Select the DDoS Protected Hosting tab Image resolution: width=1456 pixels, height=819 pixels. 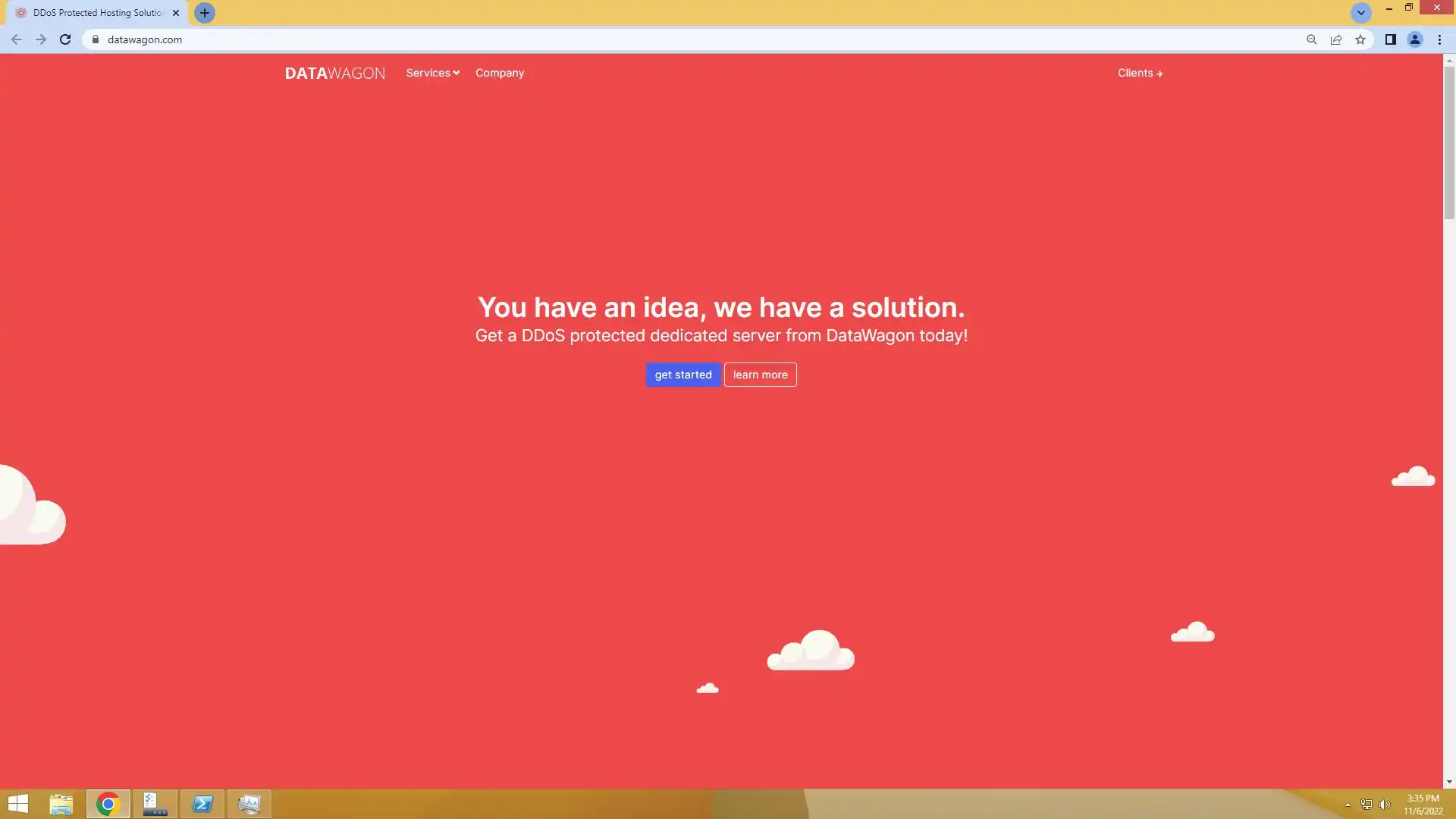click(x=97, y=13)
